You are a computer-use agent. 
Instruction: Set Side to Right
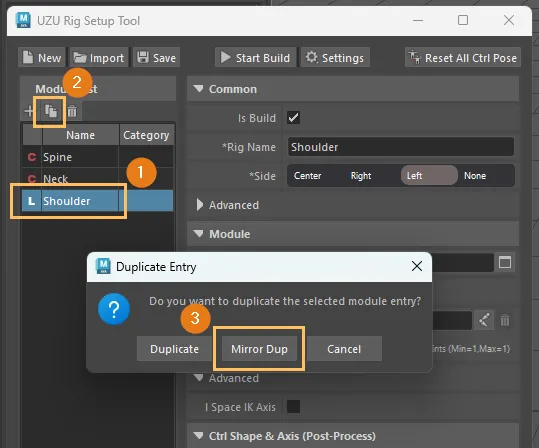[361, 176]
